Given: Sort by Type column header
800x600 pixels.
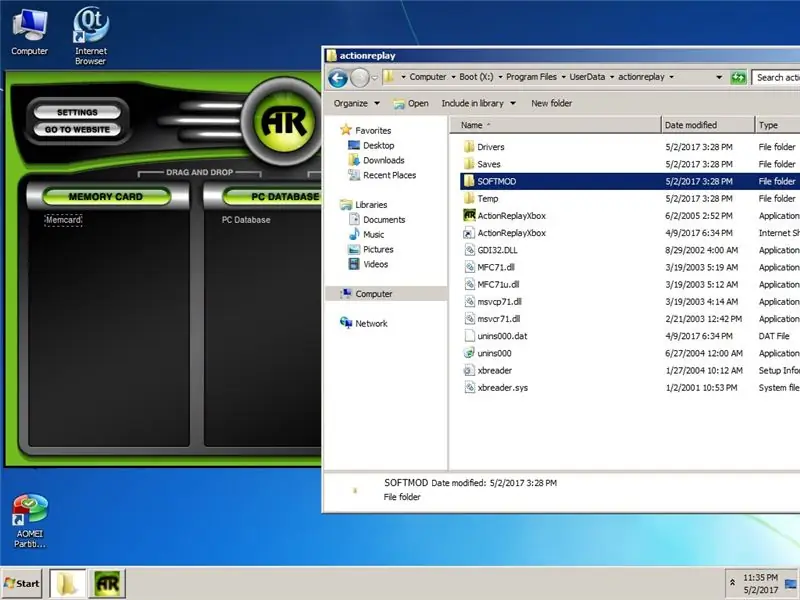Looking at the screenshot, I should click(x=777, y=125).
